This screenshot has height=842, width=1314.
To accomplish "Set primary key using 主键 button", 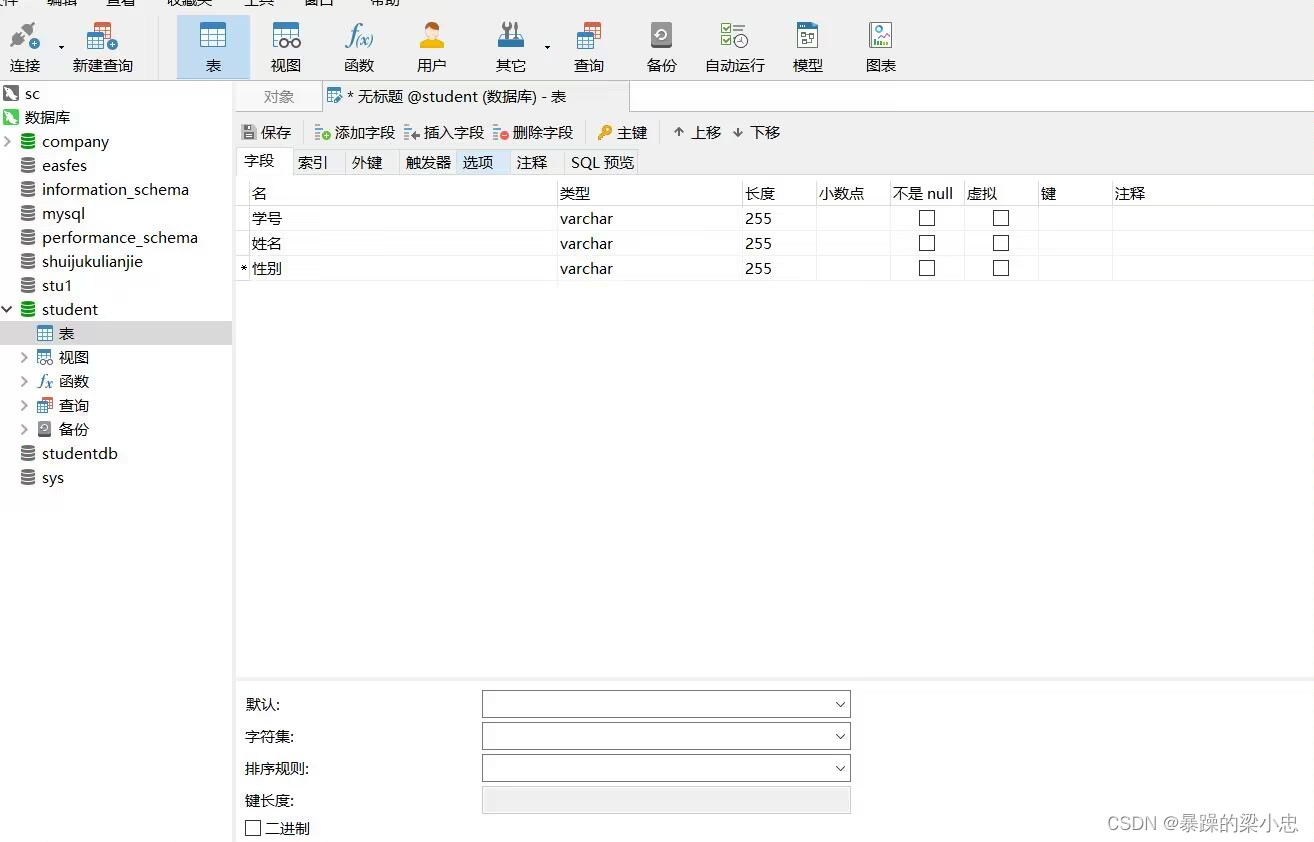I will point(623,131).
